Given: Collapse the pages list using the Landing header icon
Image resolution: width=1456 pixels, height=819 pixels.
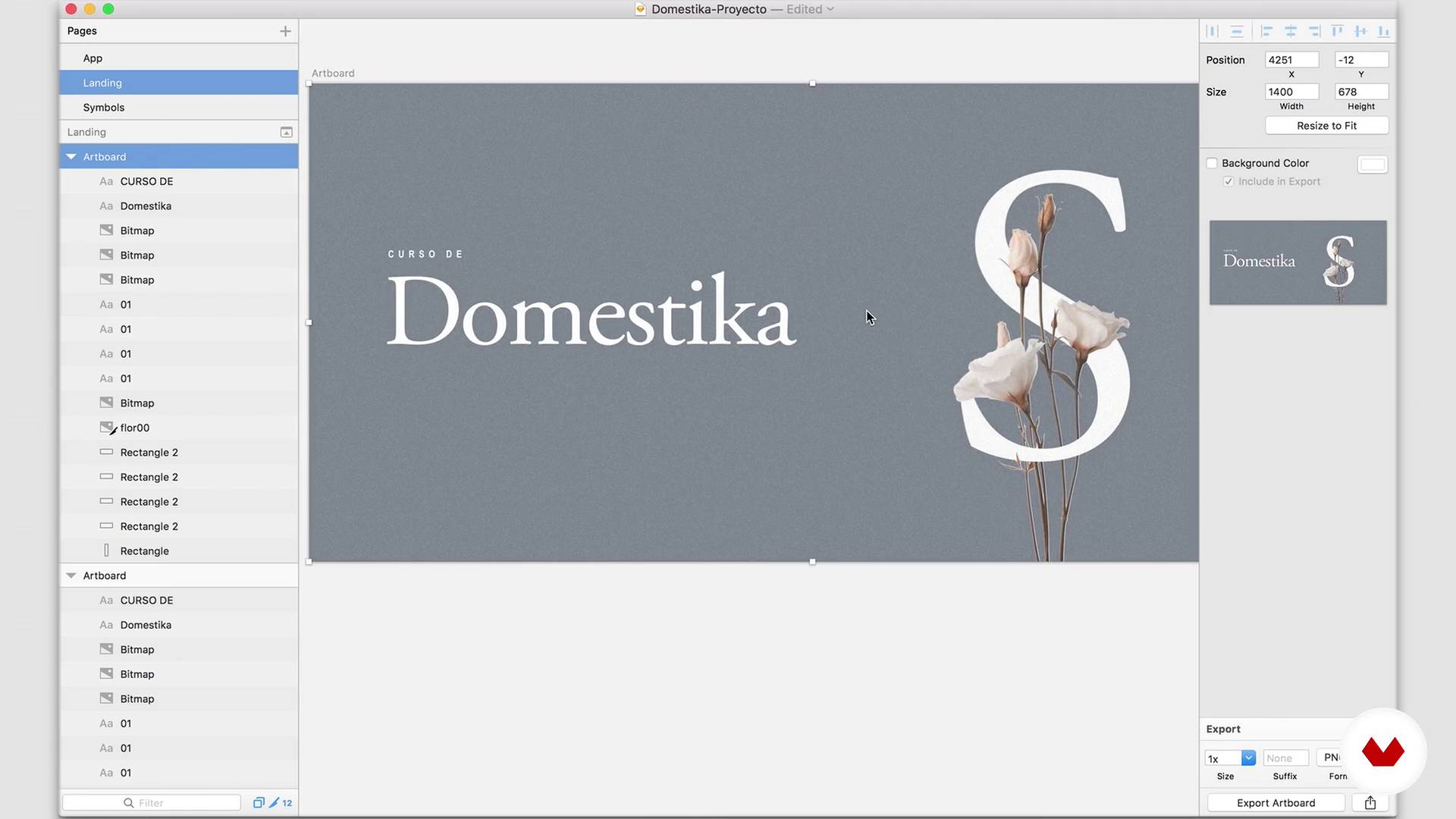Looking at the screenshot, I should pyautogui.click(x=286, y=132).
